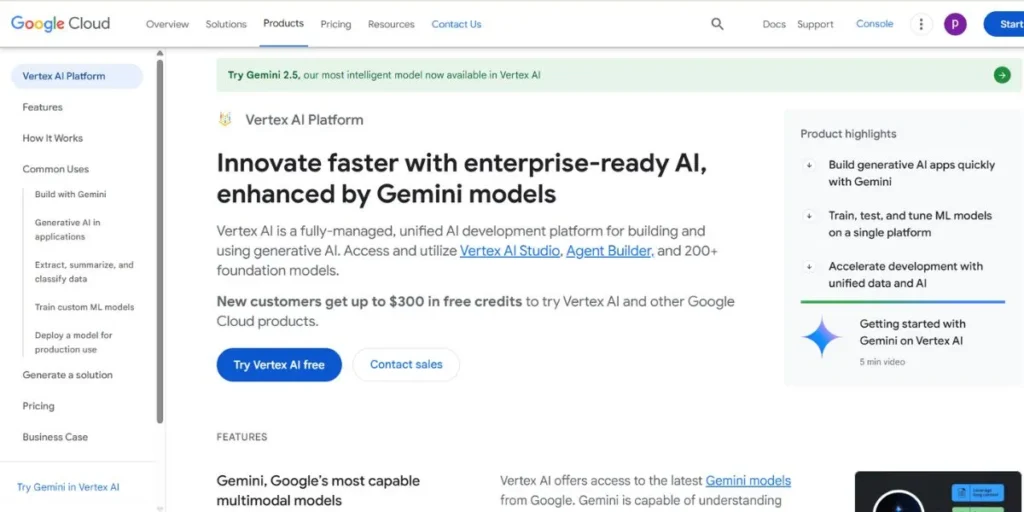Viewport: 1024px width, 512px height.
Task: Expand 'Build generative AI apps quickly' highlight arrow
Action: [809, 165]
